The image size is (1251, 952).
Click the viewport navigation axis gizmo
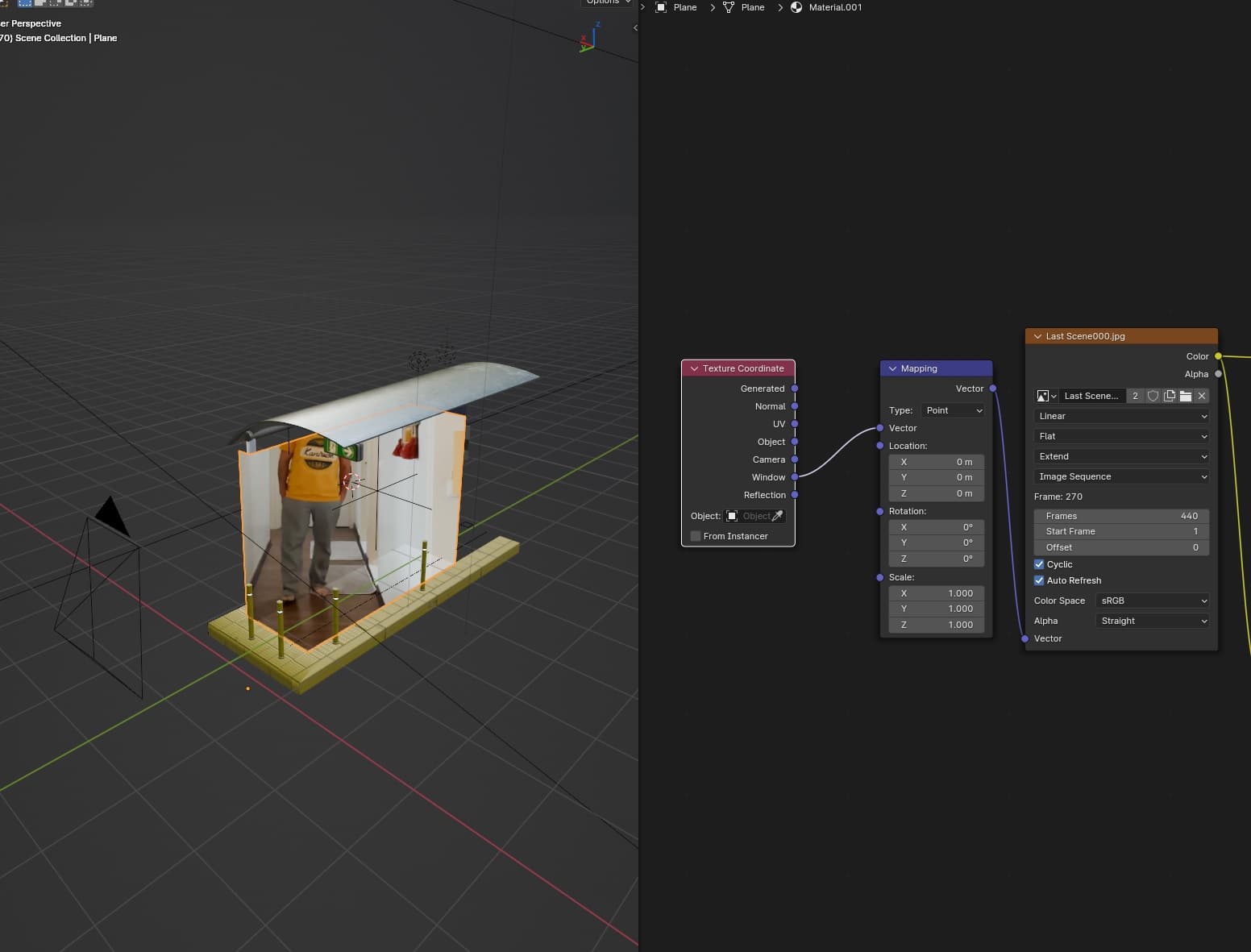tap(589, 39)
